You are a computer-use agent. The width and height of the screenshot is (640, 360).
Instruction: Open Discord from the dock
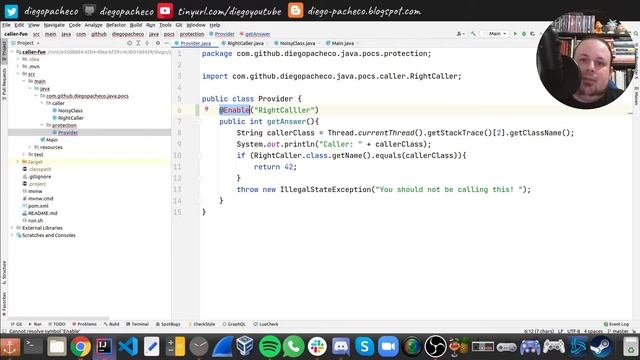pos(341,347)
